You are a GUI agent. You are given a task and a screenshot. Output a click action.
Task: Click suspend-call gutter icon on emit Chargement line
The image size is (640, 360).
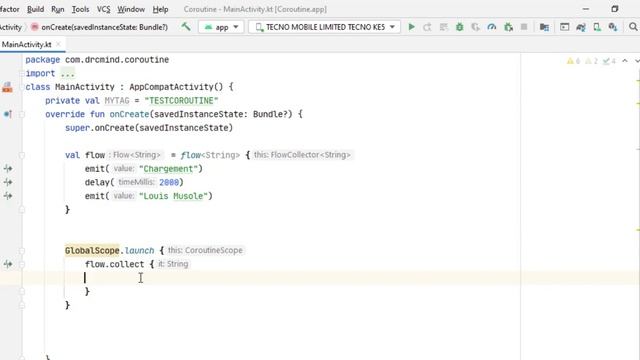click(x=8, y=168)
